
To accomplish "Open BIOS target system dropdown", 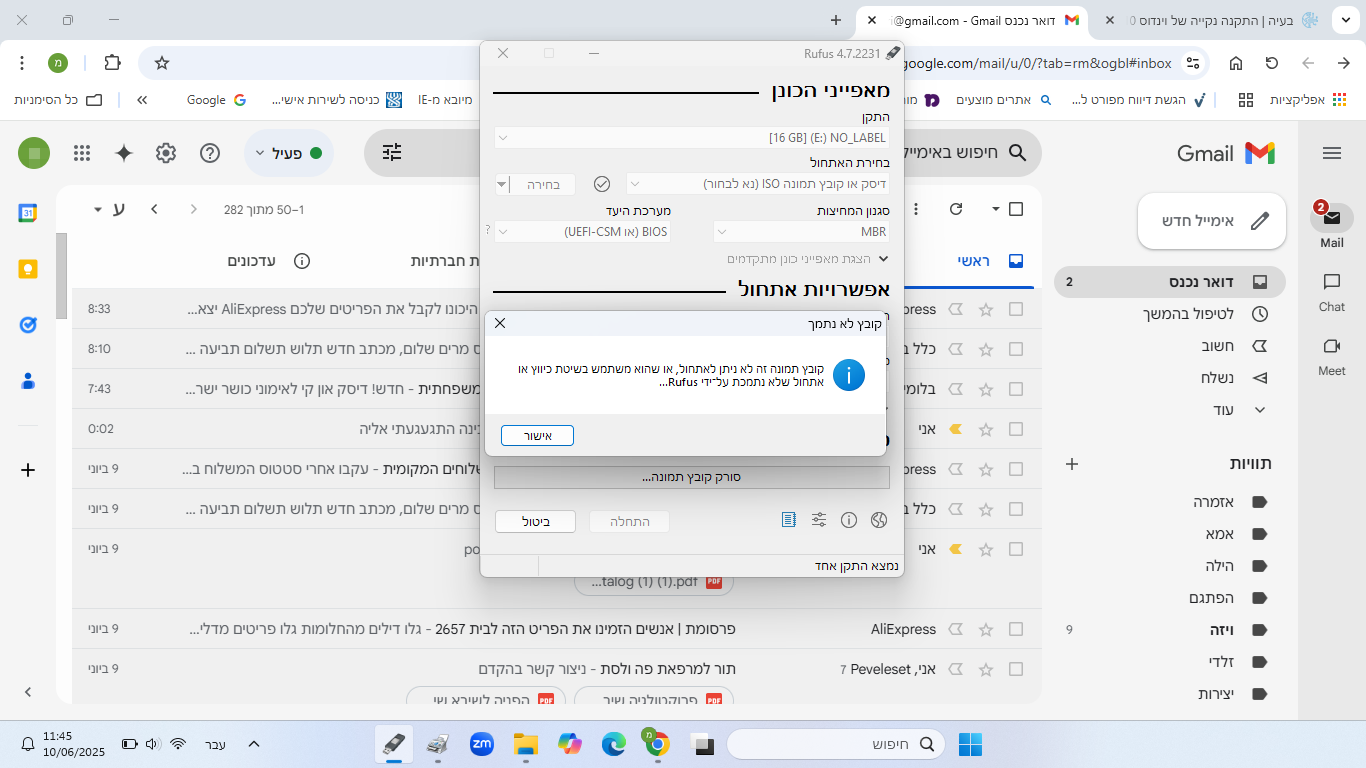I will (x=582, y=231).
